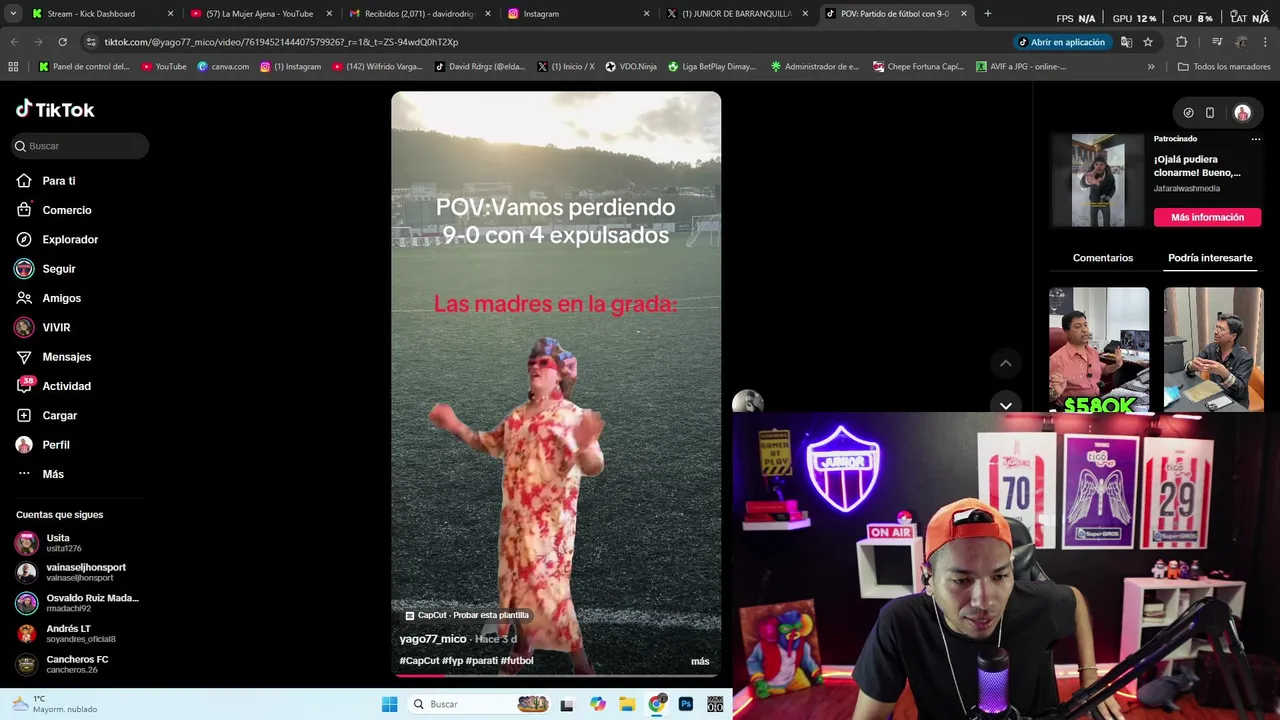Viewport: 1280px width, 720px height.
Task: Click the Más información ad button
Action: pyautogui.click(x=1207, y=217)
